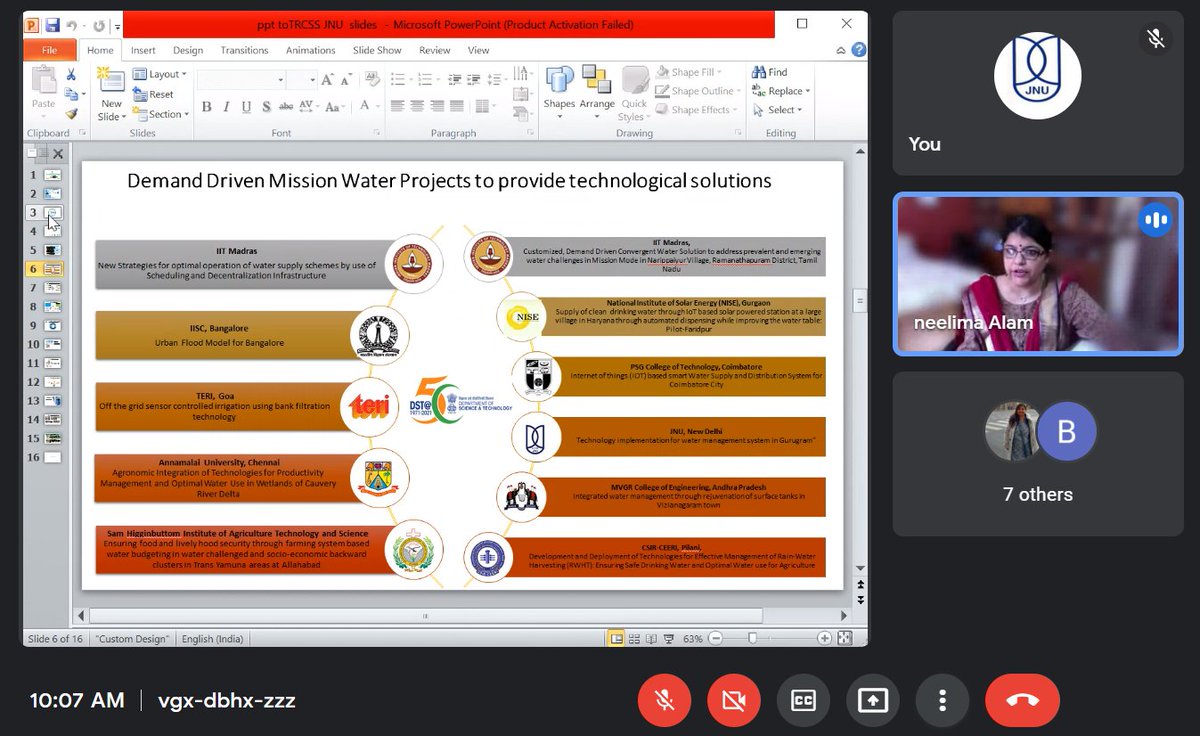This screenshot has width=1200, height=736.
Task: Present screen now with upload icon
Action: [872, 700]
